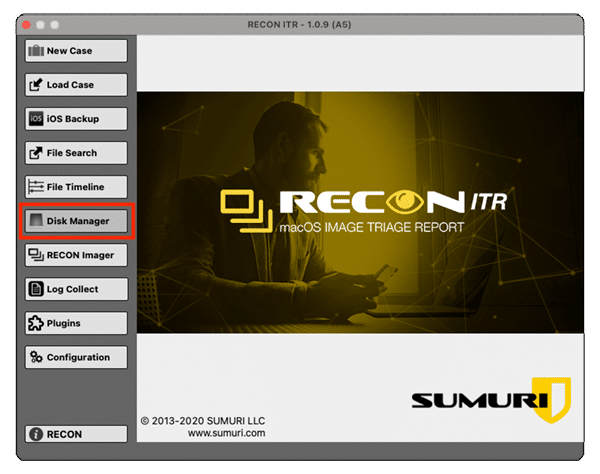The height and width of the screenshot is (474, 600).
Task: Click the © 2013-2020 SUMURI LLC text
Action: [203, 421]
